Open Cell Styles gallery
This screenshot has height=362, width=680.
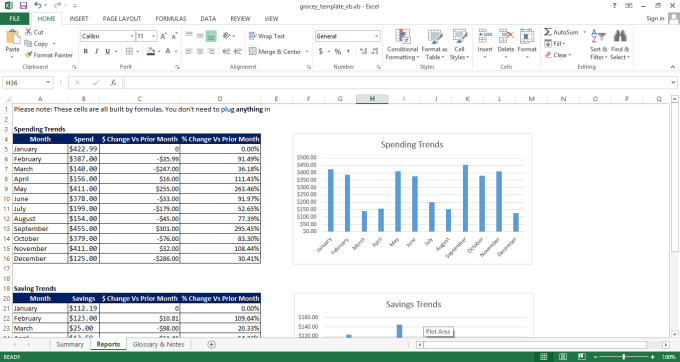tap(459, 45)
